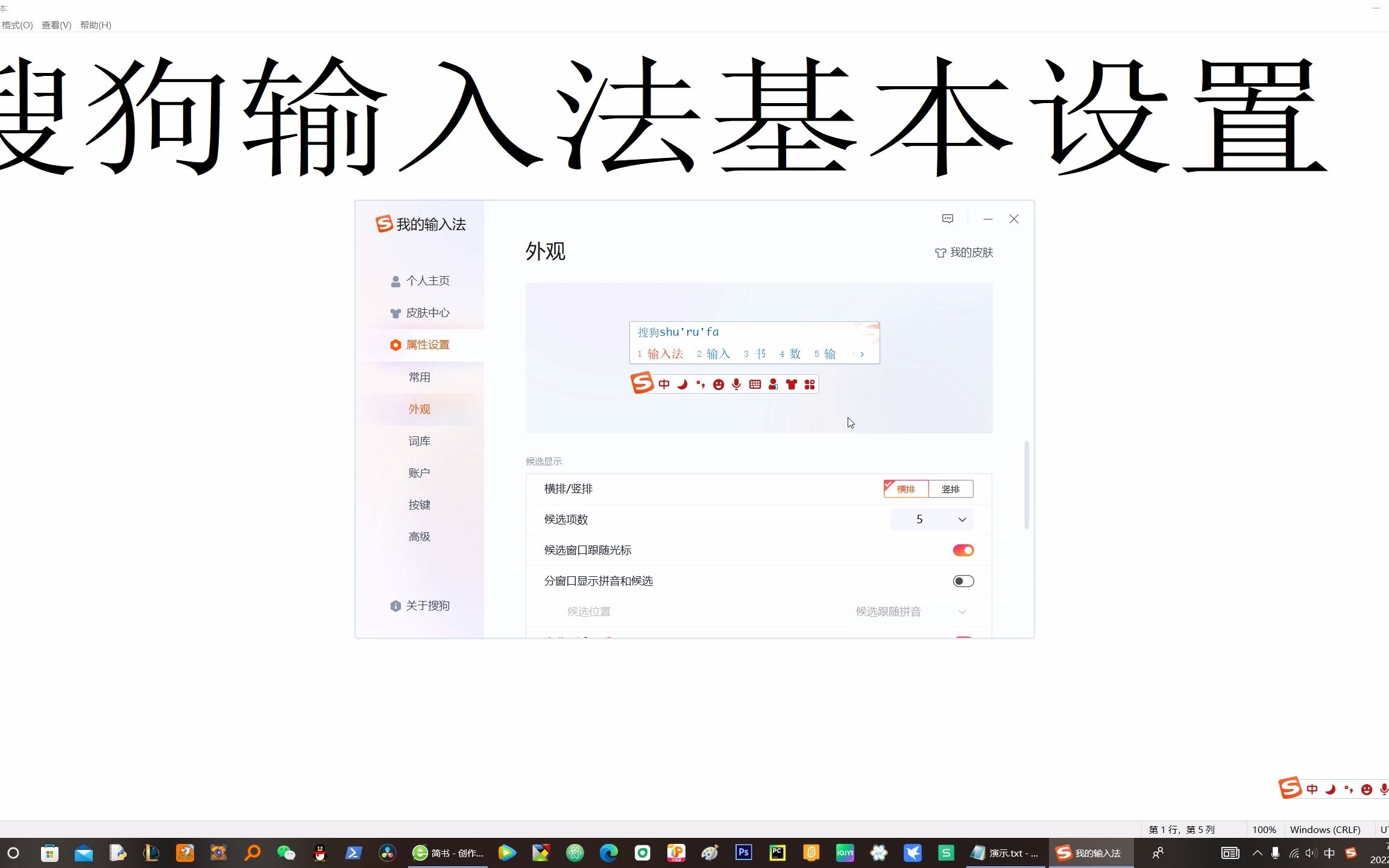The image size is (1389, 868).
Task: Switch to the 账户 settings tab
Action: point(420,473)
